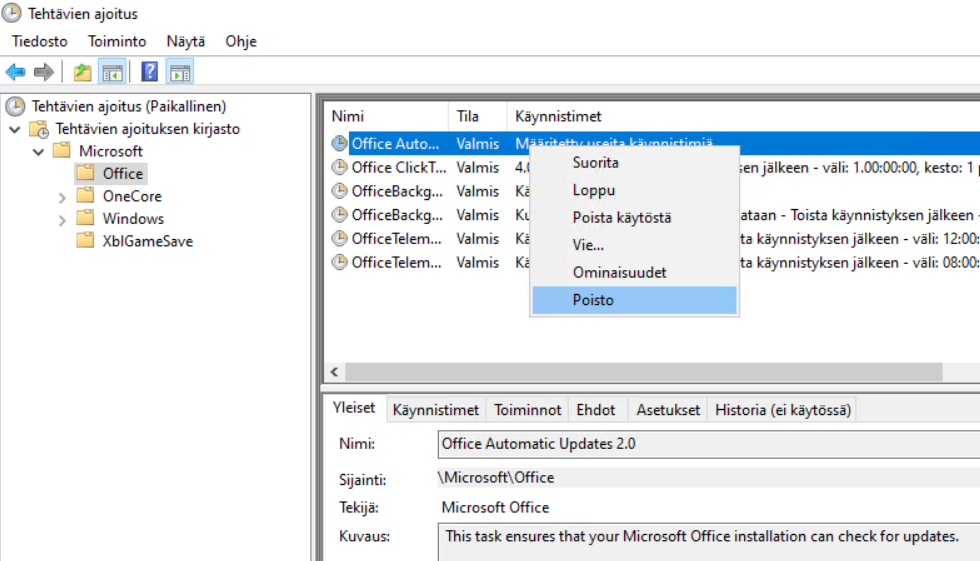Click the clock icon of Office ClickT... task
Screen dimensions: 980x561
tap(339, 167)
